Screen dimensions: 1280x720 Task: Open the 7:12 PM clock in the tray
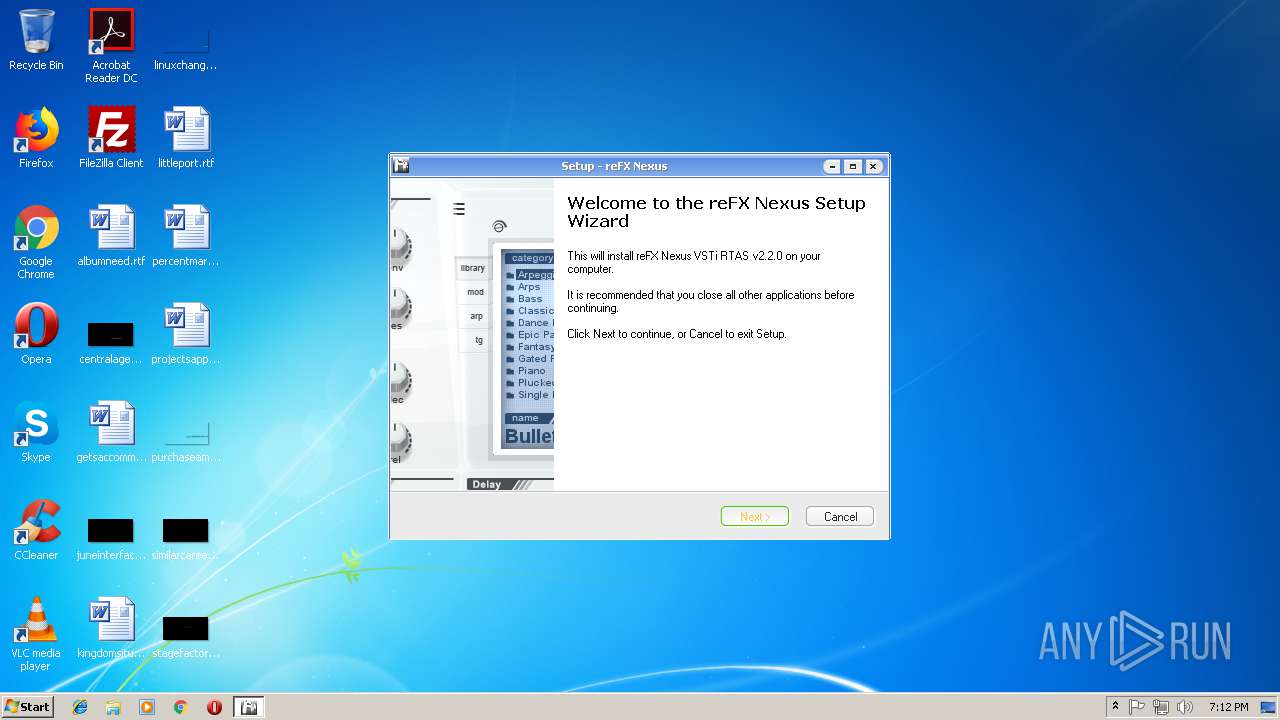tap(1228, 707)
